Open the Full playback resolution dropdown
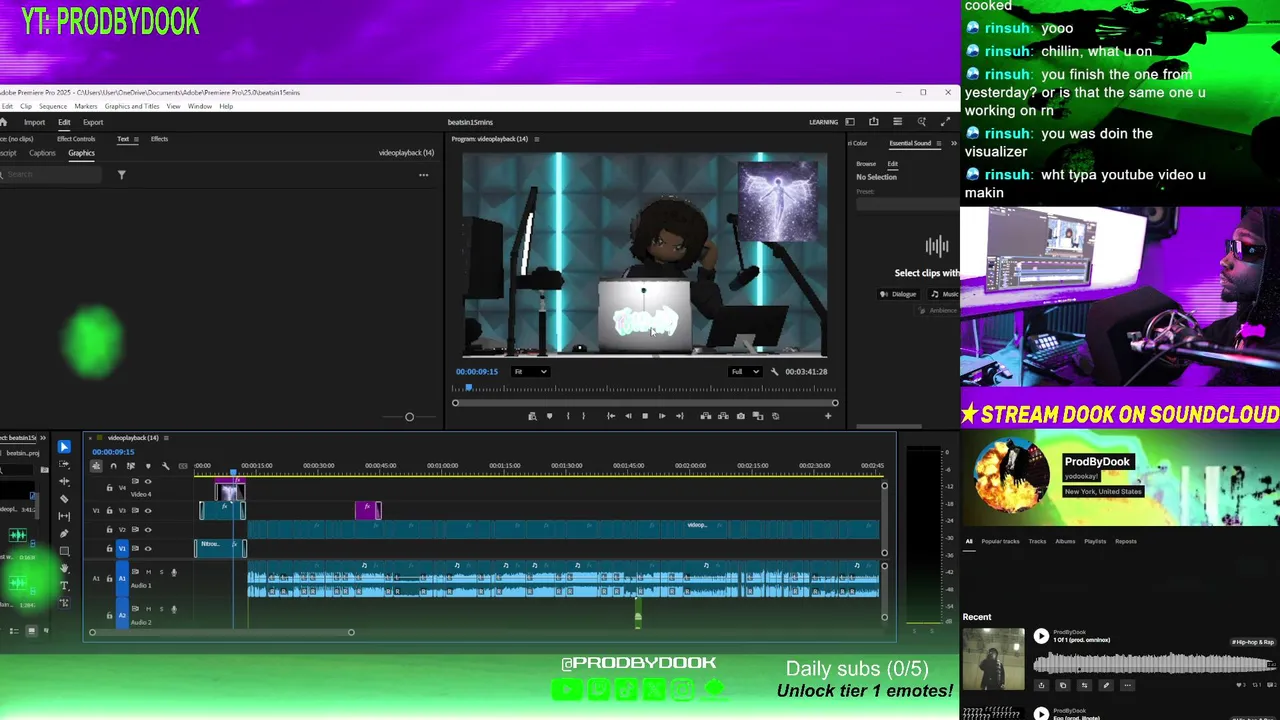This screenshot has height=720, width=1280. click(x=745, y=372)
